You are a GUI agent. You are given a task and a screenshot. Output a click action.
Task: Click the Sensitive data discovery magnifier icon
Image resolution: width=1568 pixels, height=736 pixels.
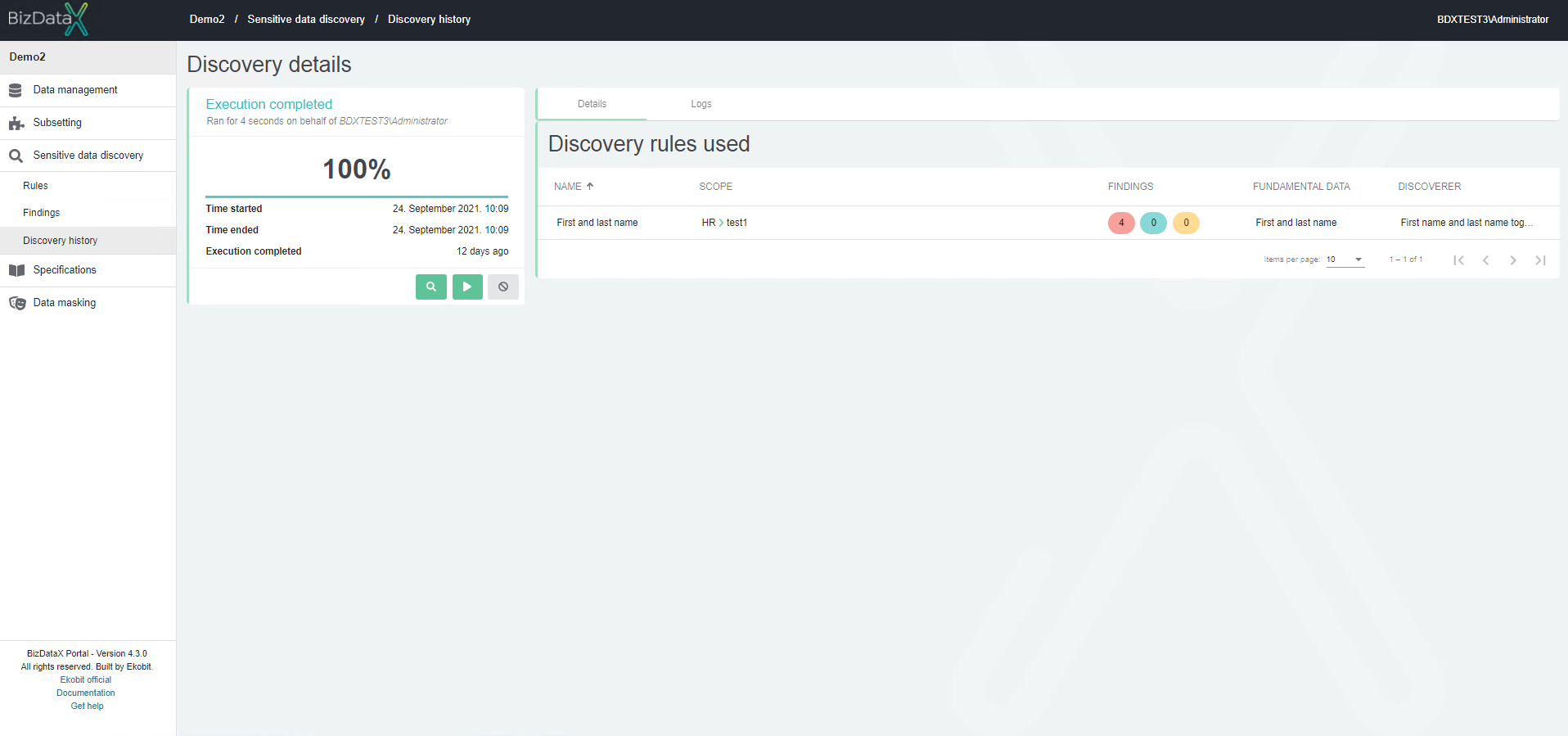pyautogui.click(x=16, y=156)
